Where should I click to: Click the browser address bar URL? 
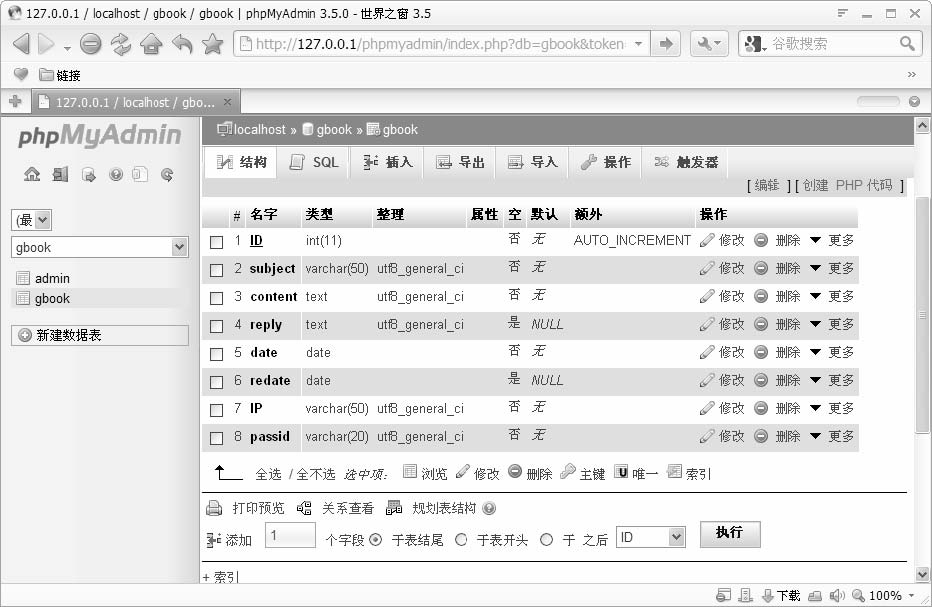coord(440,43)
